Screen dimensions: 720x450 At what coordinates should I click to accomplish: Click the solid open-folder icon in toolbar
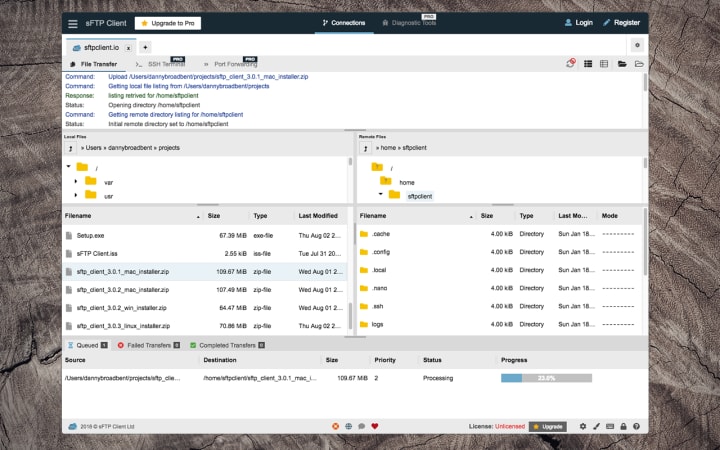622,64
